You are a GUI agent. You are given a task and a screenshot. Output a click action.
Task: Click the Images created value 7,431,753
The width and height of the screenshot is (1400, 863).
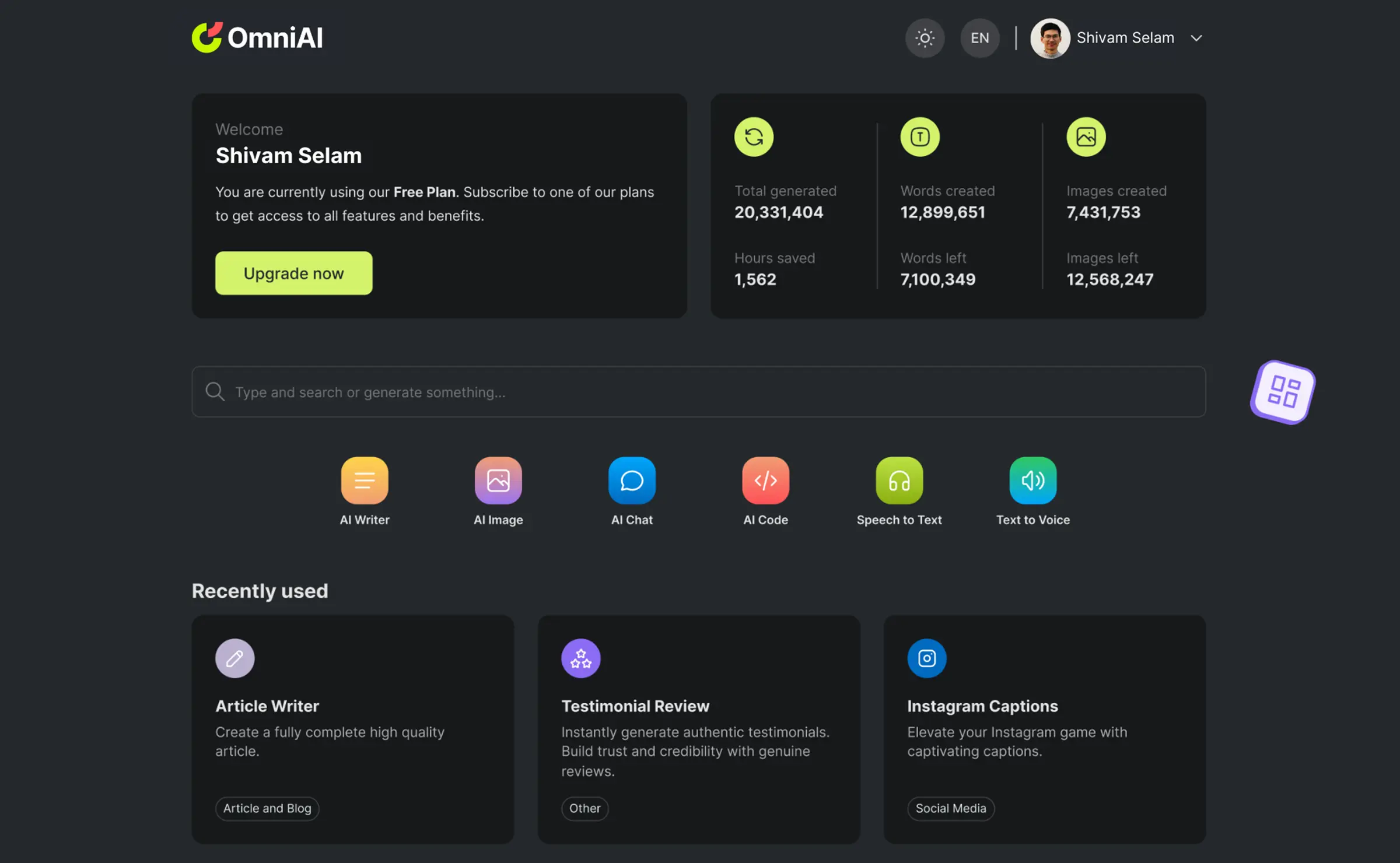[1103, 212]
